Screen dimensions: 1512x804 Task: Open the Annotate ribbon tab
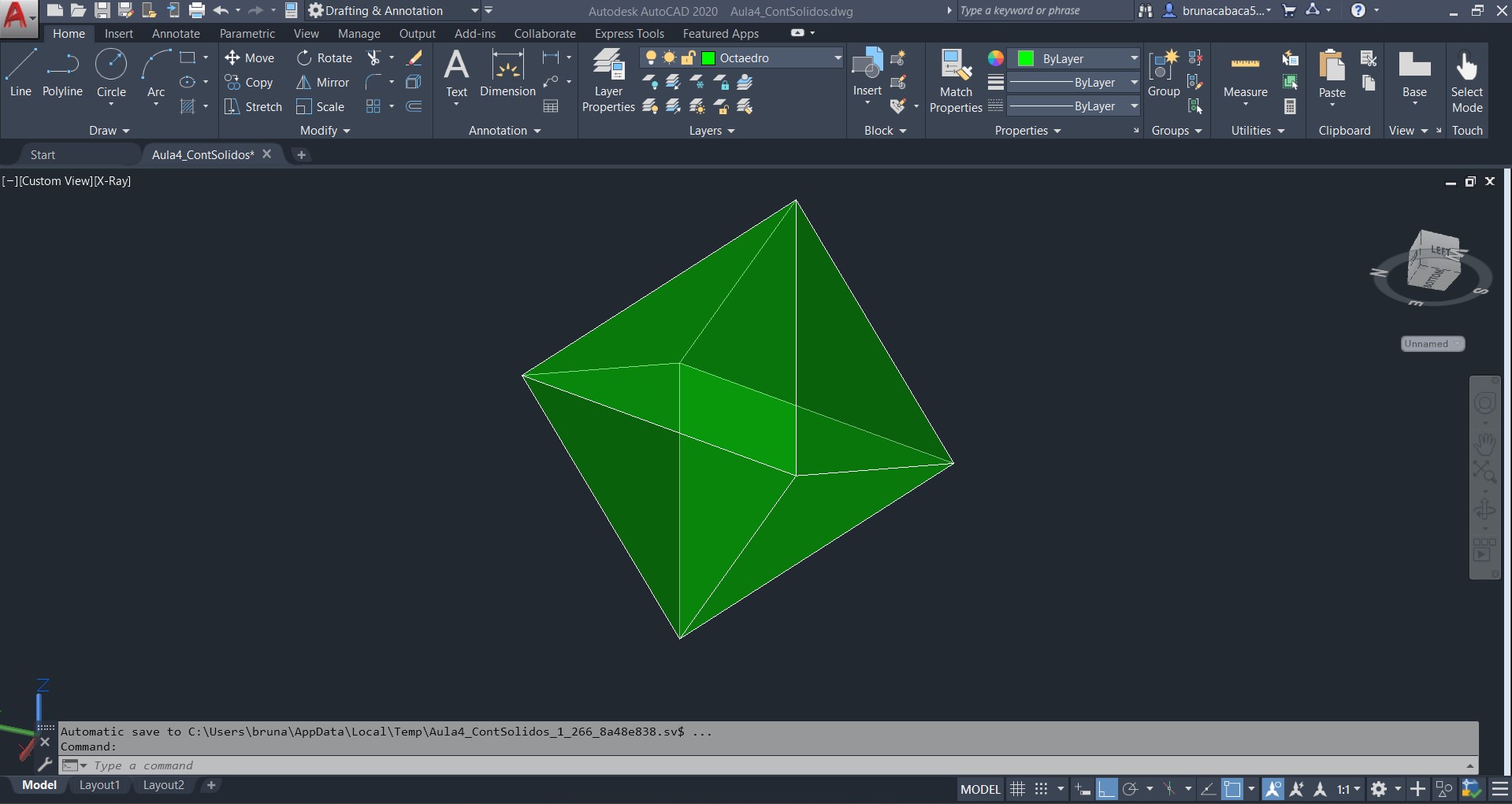[176, 33]
